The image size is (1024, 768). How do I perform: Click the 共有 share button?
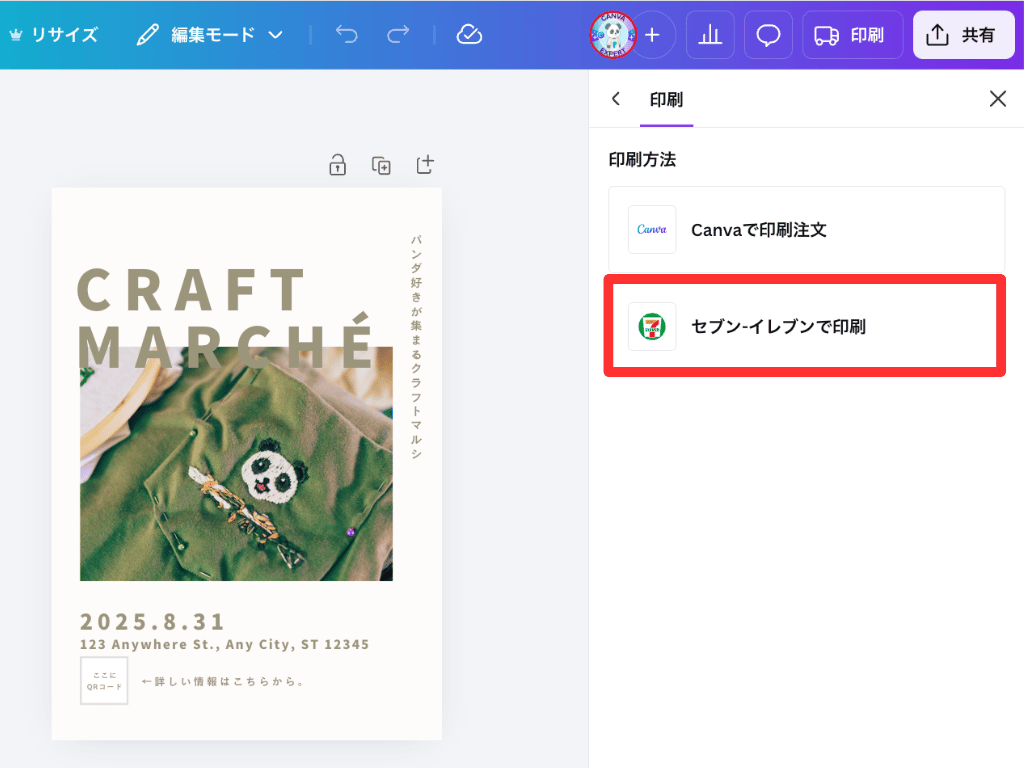click(x=963, y=34)
